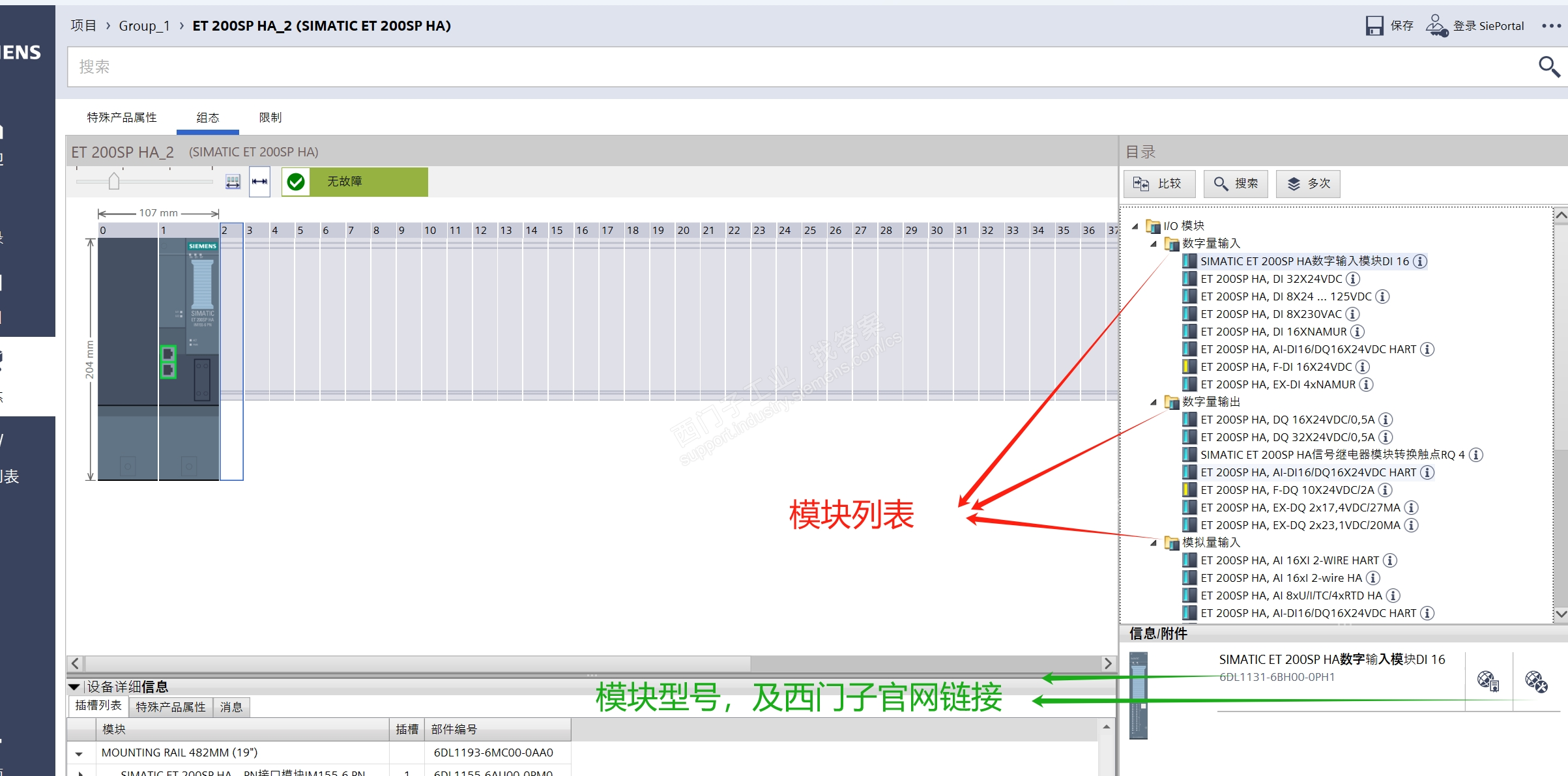Click the 保存 save icon
Viewport: 1568px width, 776px height.
1374,26
